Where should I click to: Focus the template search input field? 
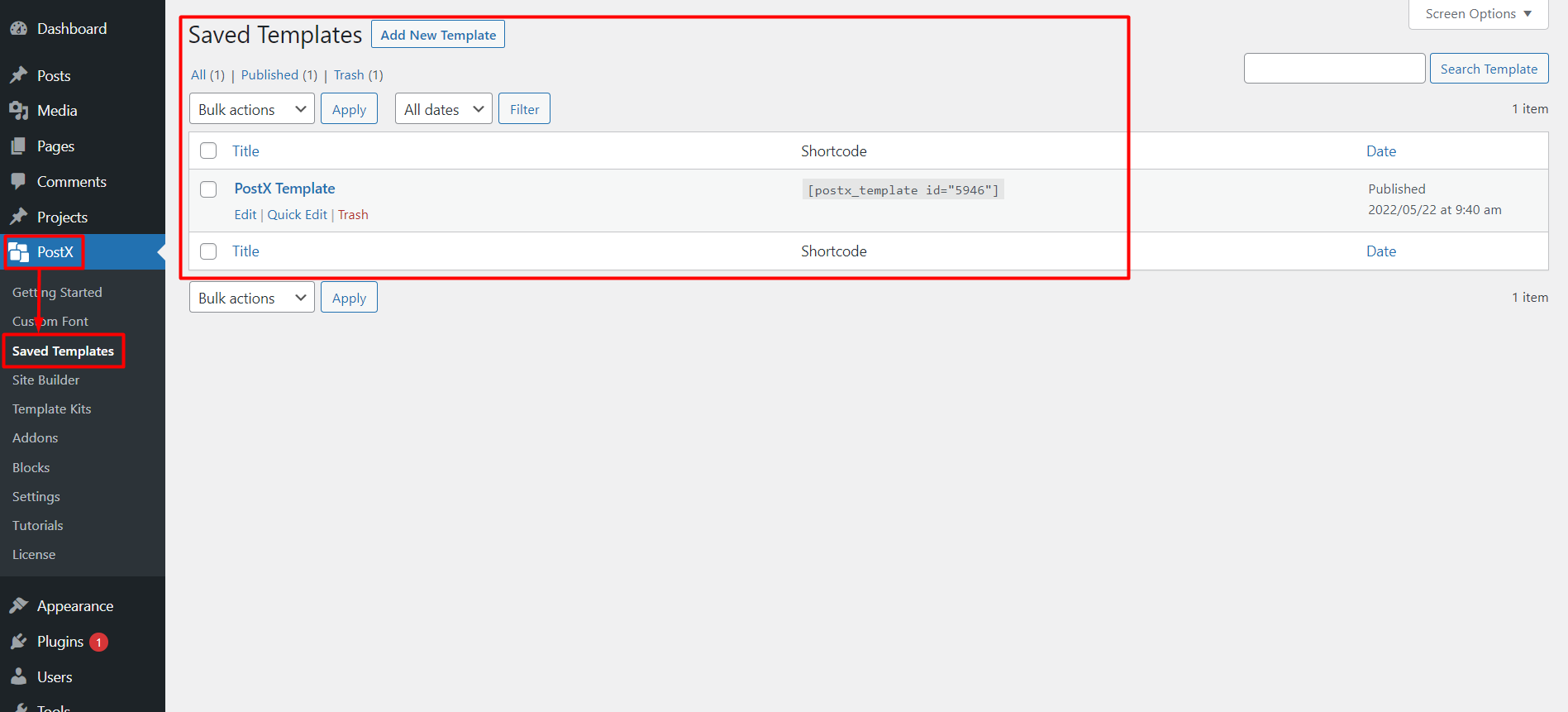pyautogui.click(x=1334, y=69)
